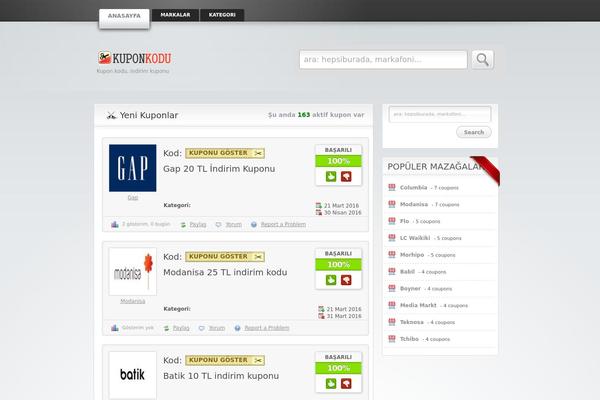This screenshot has height=400, width=600.
Task: Click the Gap store link under logo
Action: click(x=132, y=198)
